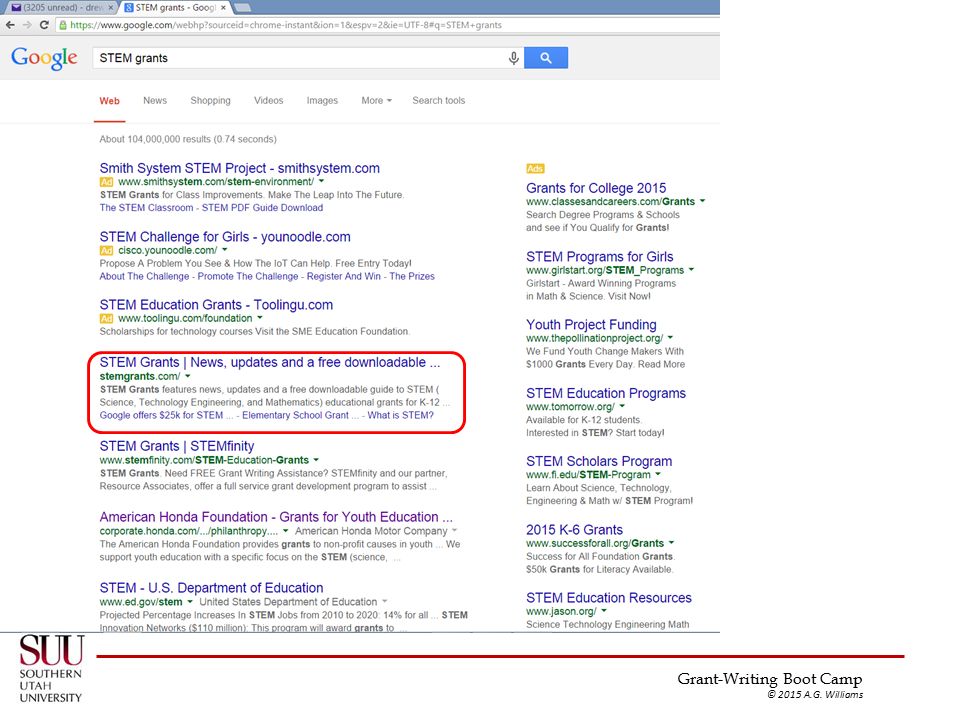Open Grants for College 2015 ad
The image size is (960, 720).
coord(596,189)
